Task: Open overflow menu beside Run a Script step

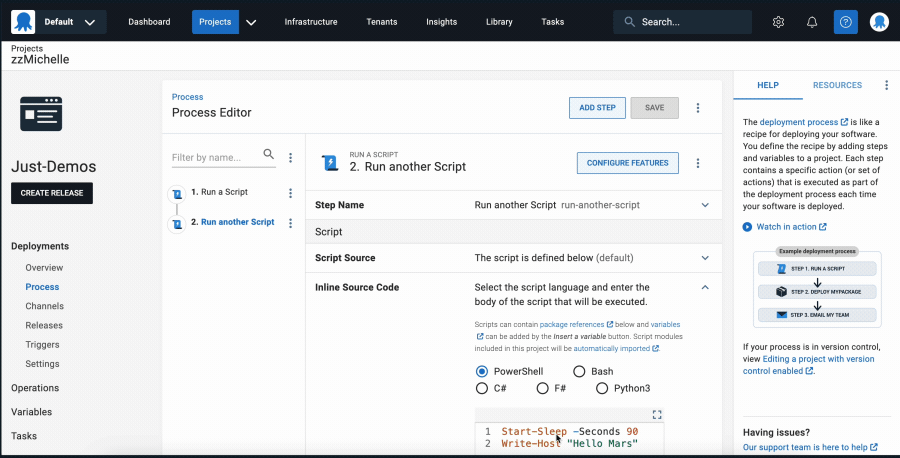Action: pos(290,193)
